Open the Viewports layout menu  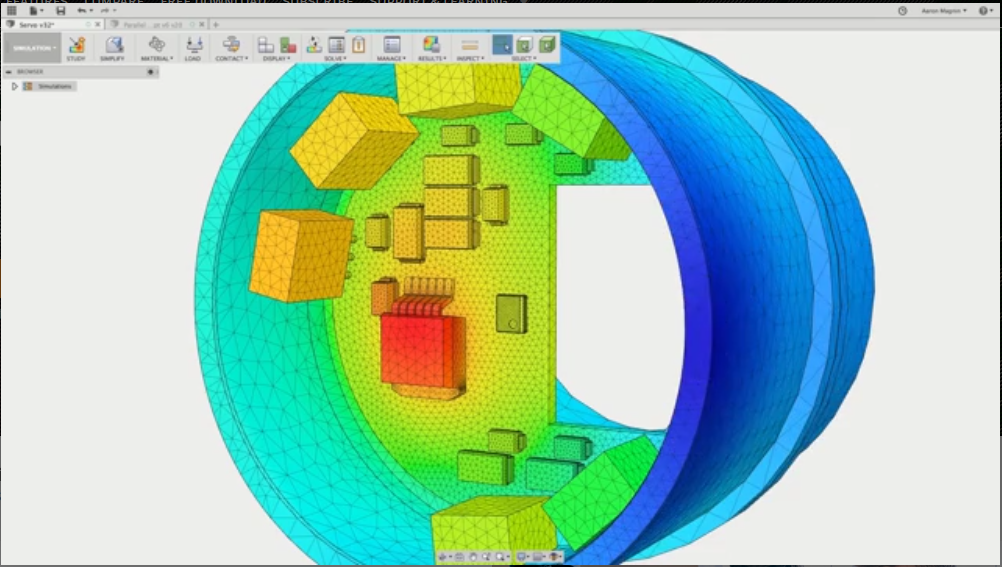tap(555, 557)
